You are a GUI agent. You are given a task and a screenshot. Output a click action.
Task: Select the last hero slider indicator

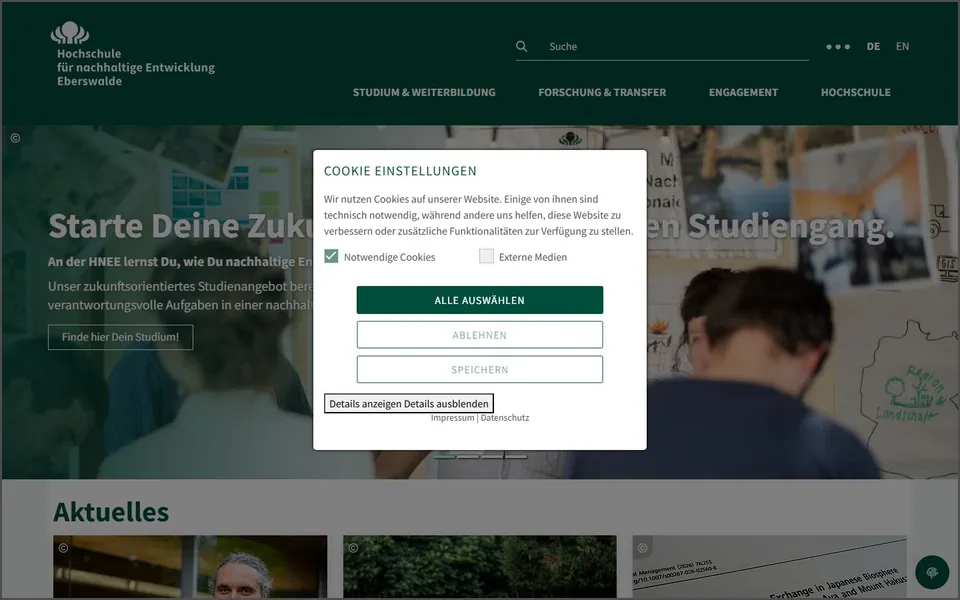[516, 456]
